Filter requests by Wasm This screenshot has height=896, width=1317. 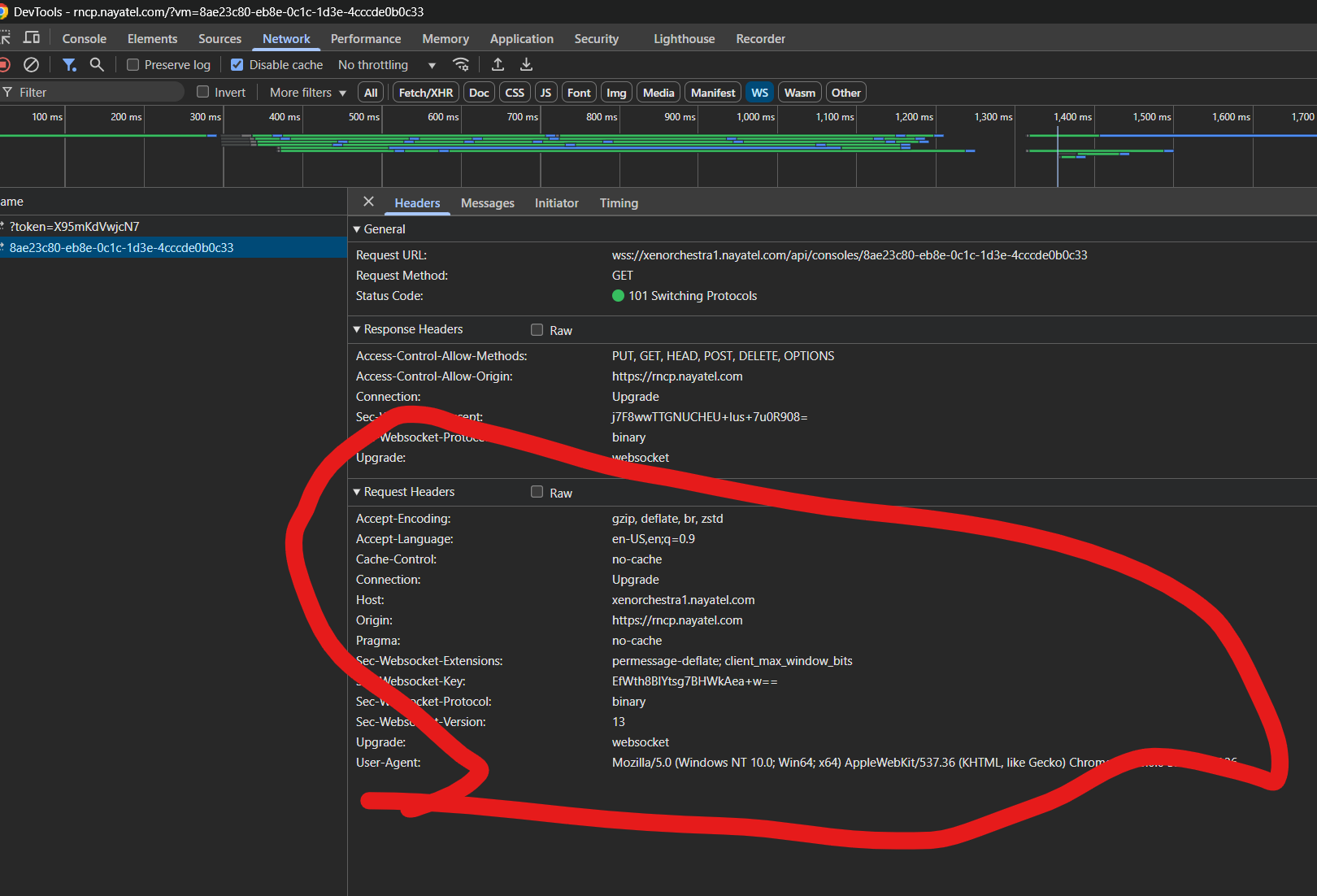800,93
